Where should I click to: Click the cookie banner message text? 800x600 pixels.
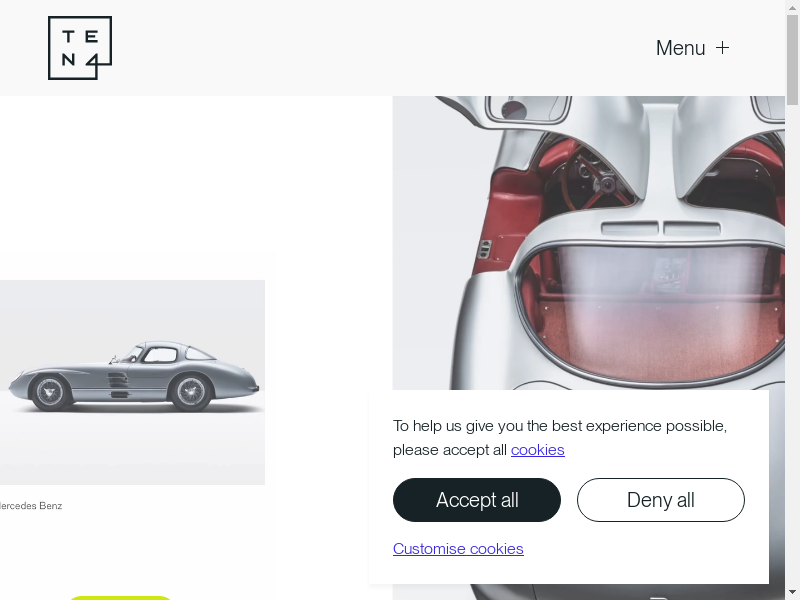(560, 437)
